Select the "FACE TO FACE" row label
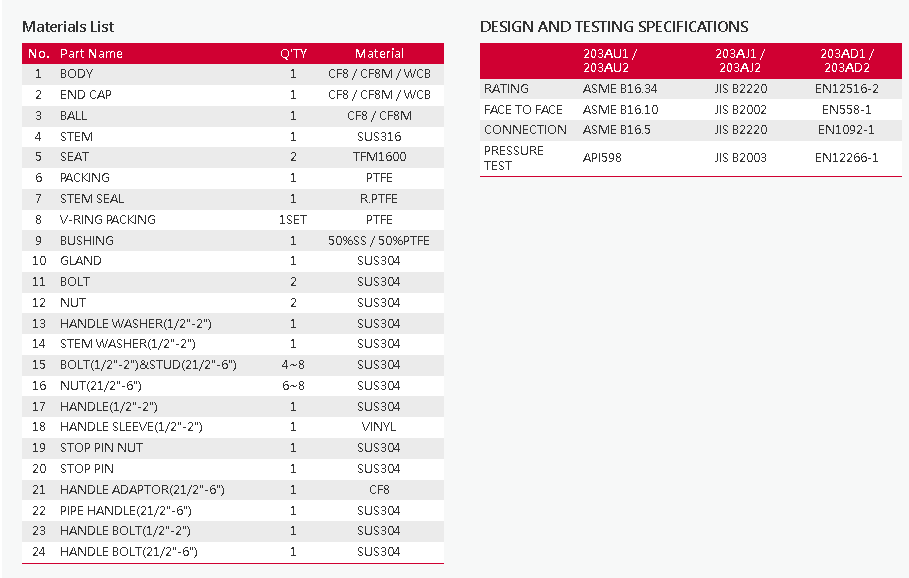Image resolution: width=909 pixels, height=578 pixels. 523,110
